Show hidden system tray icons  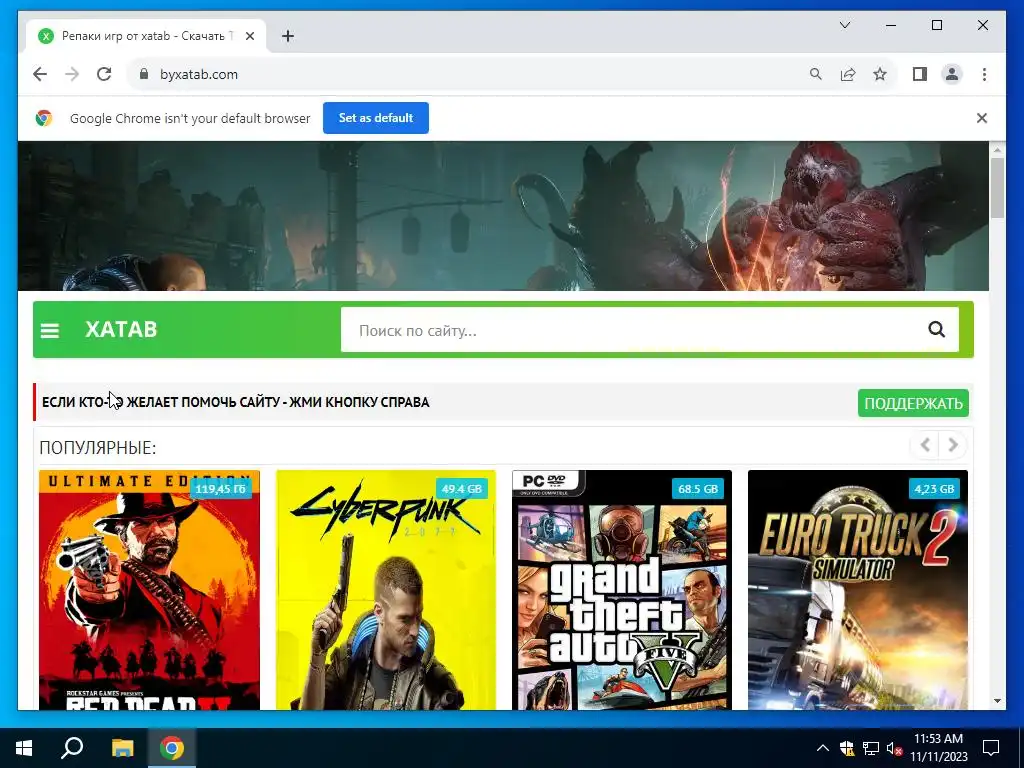click(823, 748)
